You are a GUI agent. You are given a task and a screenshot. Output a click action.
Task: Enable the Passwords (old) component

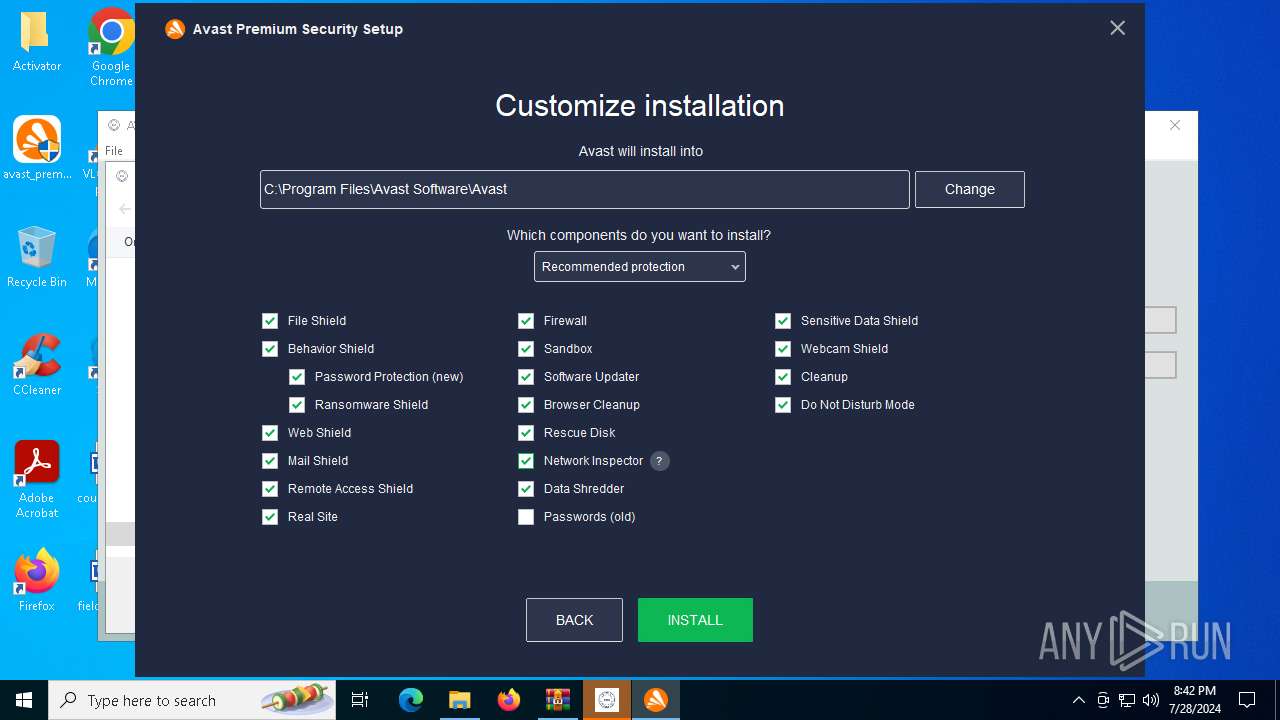click(x=526, y=517)
